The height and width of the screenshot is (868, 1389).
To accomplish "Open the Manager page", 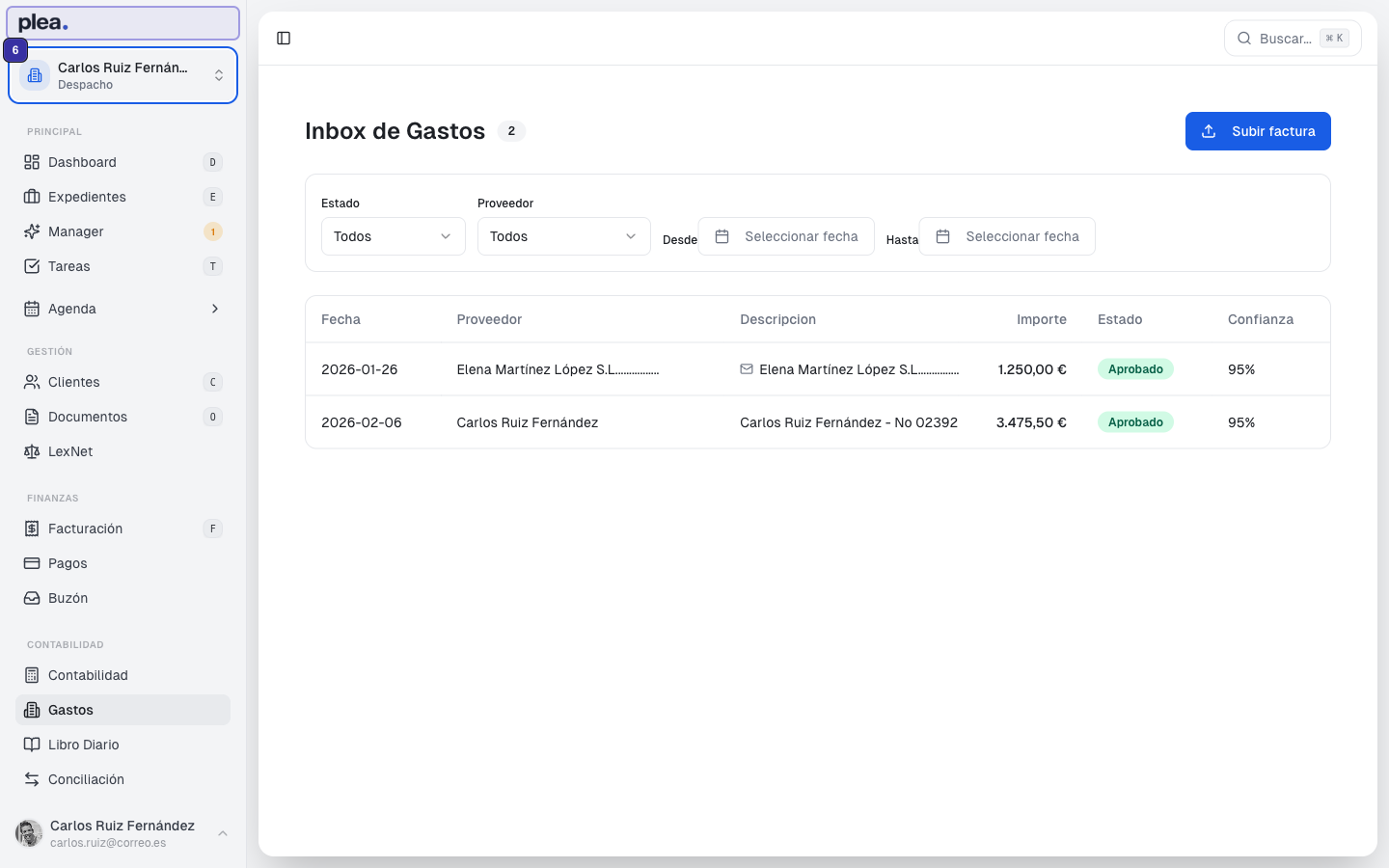I will click(123, 231).
